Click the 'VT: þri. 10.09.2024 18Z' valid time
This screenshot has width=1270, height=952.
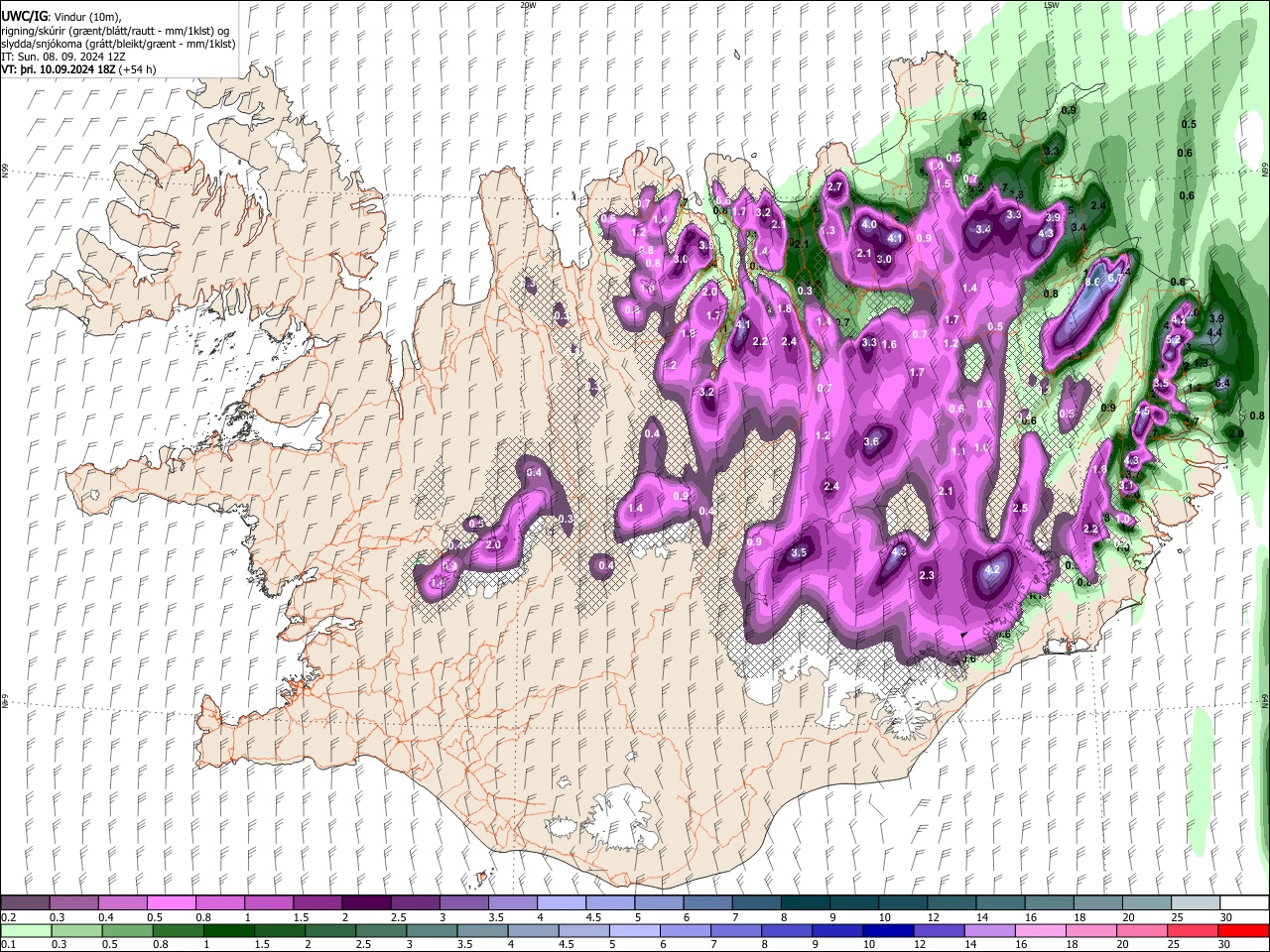[x=59, y=70]
